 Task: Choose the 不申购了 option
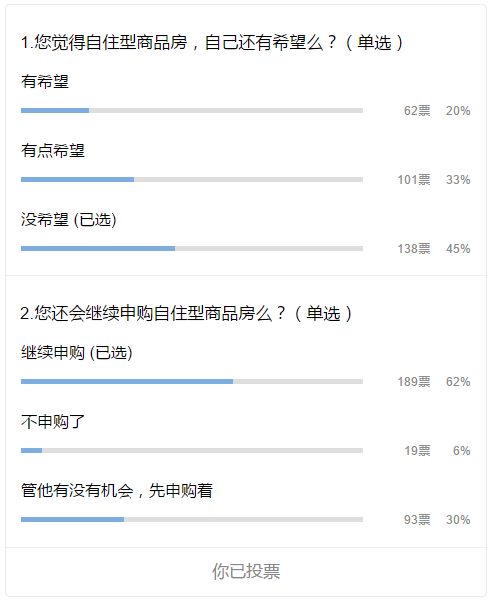[53, 421]
